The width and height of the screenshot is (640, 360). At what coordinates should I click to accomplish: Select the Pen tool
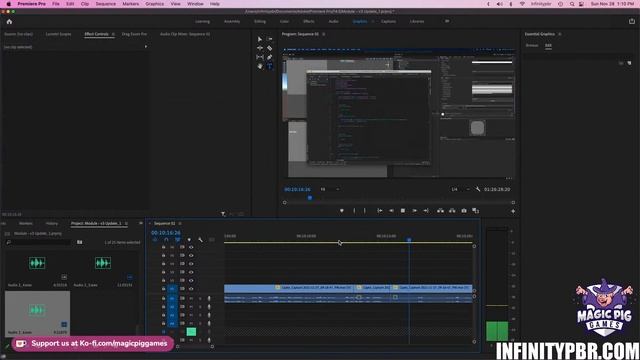click(x=270, y=57)
